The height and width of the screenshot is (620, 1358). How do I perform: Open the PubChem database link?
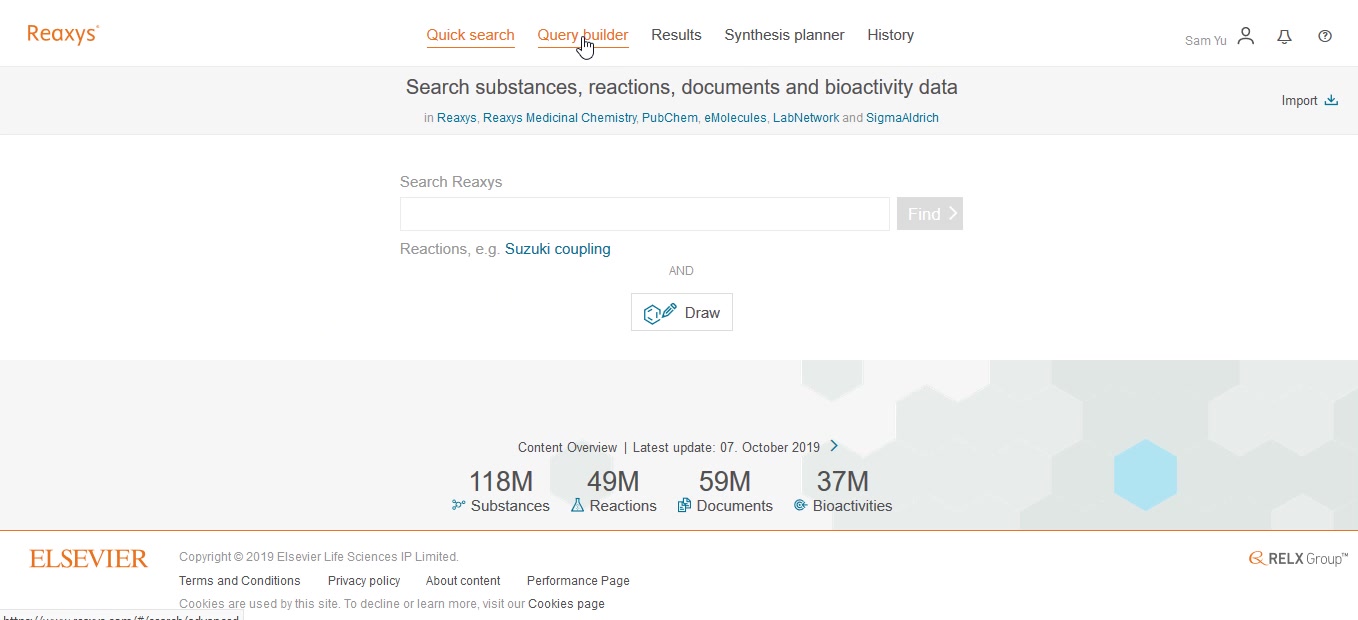[670, 118]
